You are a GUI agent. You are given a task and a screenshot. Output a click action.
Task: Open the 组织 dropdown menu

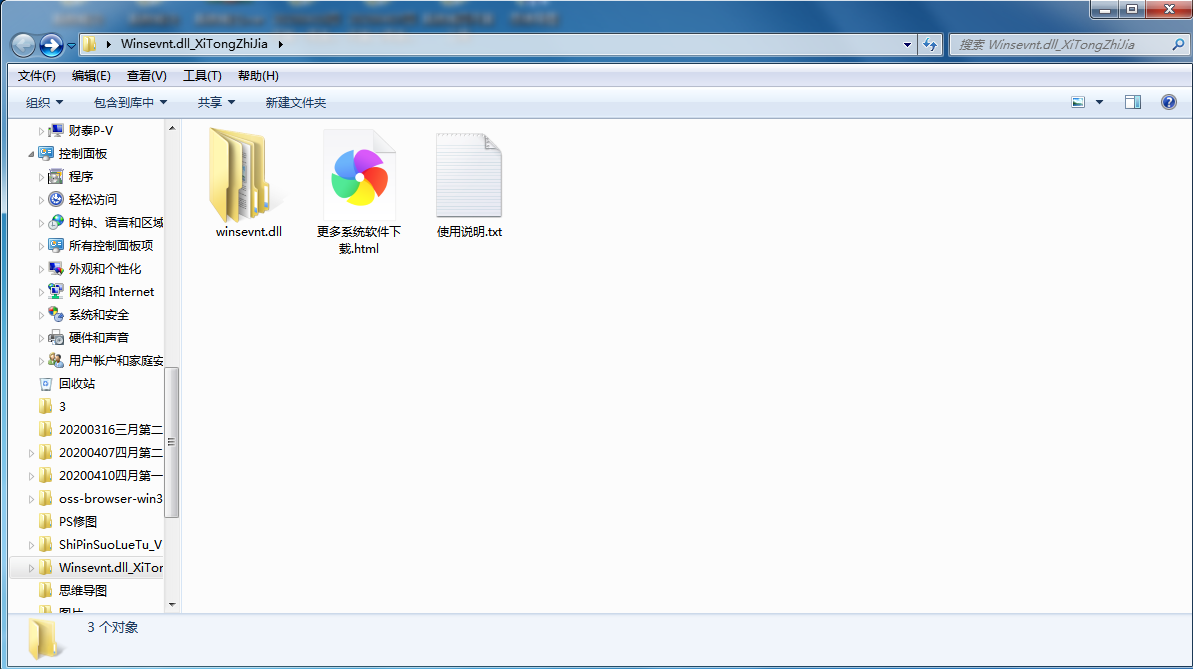[x=44, y=102]
